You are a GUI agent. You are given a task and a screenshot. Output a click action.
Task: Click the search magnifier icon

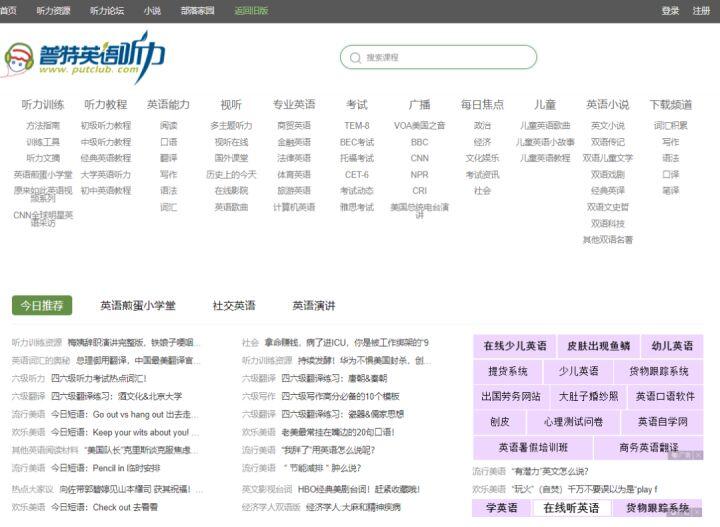click(x=355, y=58)
